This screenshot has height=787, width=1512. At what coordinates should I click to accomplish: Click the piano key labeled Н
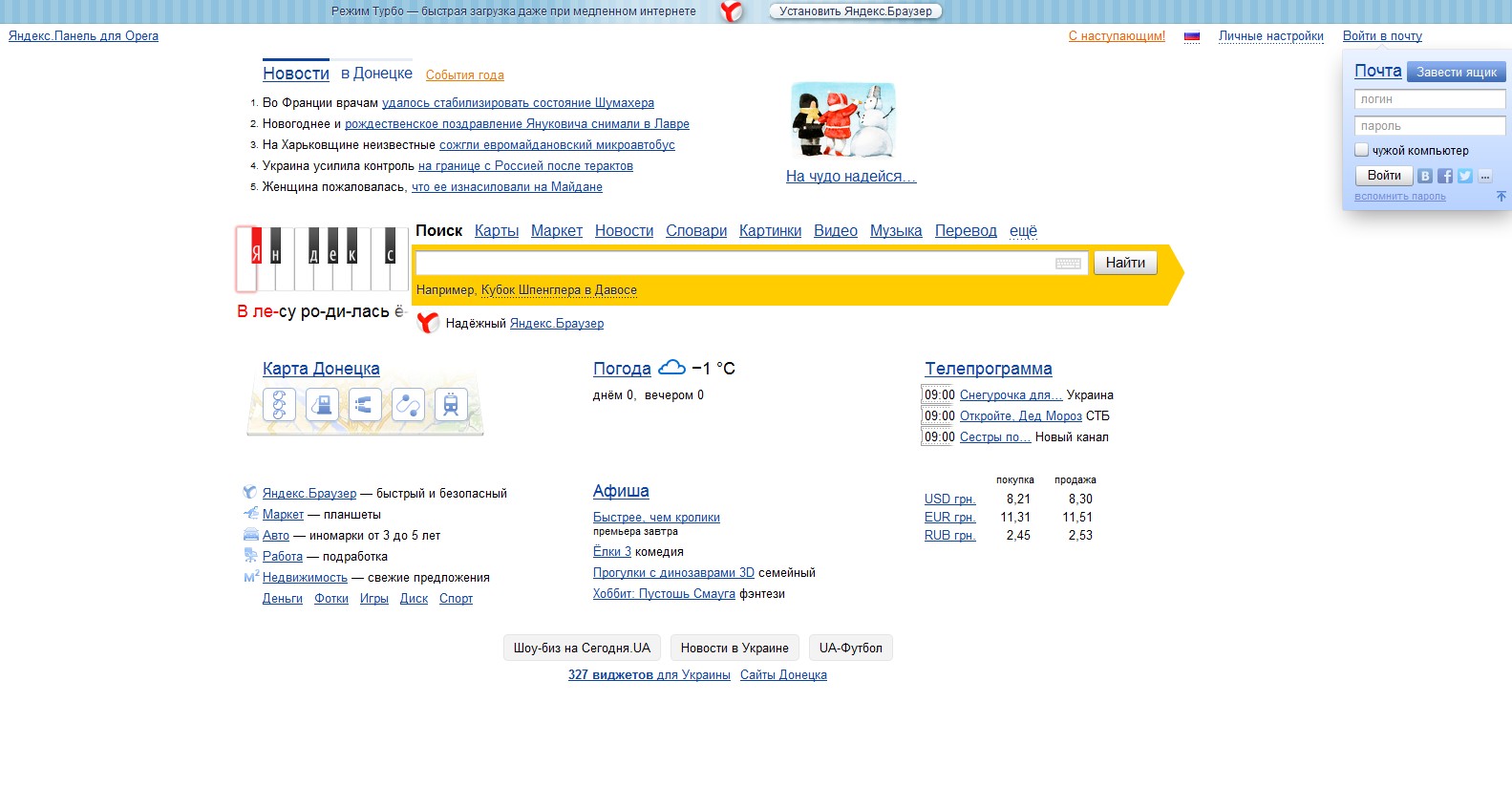click(275, 245)
